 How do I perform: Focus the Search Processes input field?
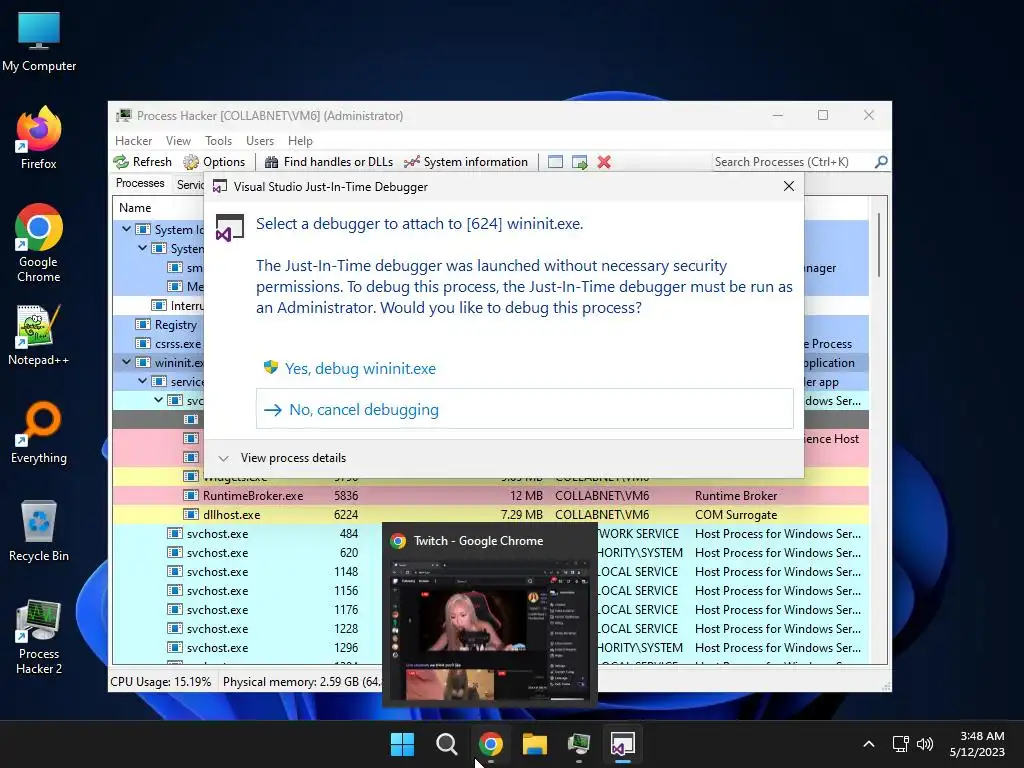tap(792, 162)
